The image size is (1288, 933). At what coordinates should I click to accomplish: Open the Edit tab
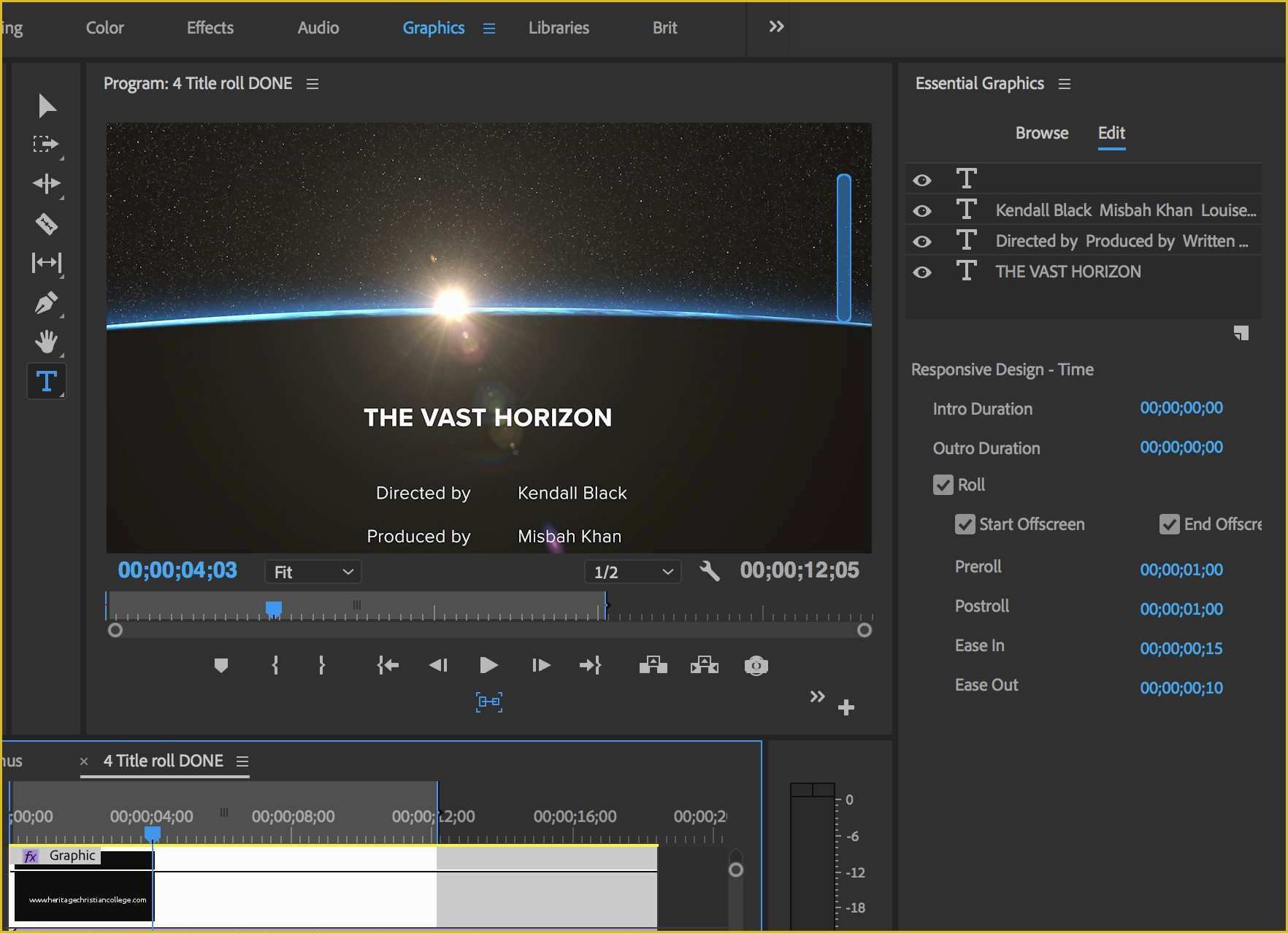click(1111, 133)
